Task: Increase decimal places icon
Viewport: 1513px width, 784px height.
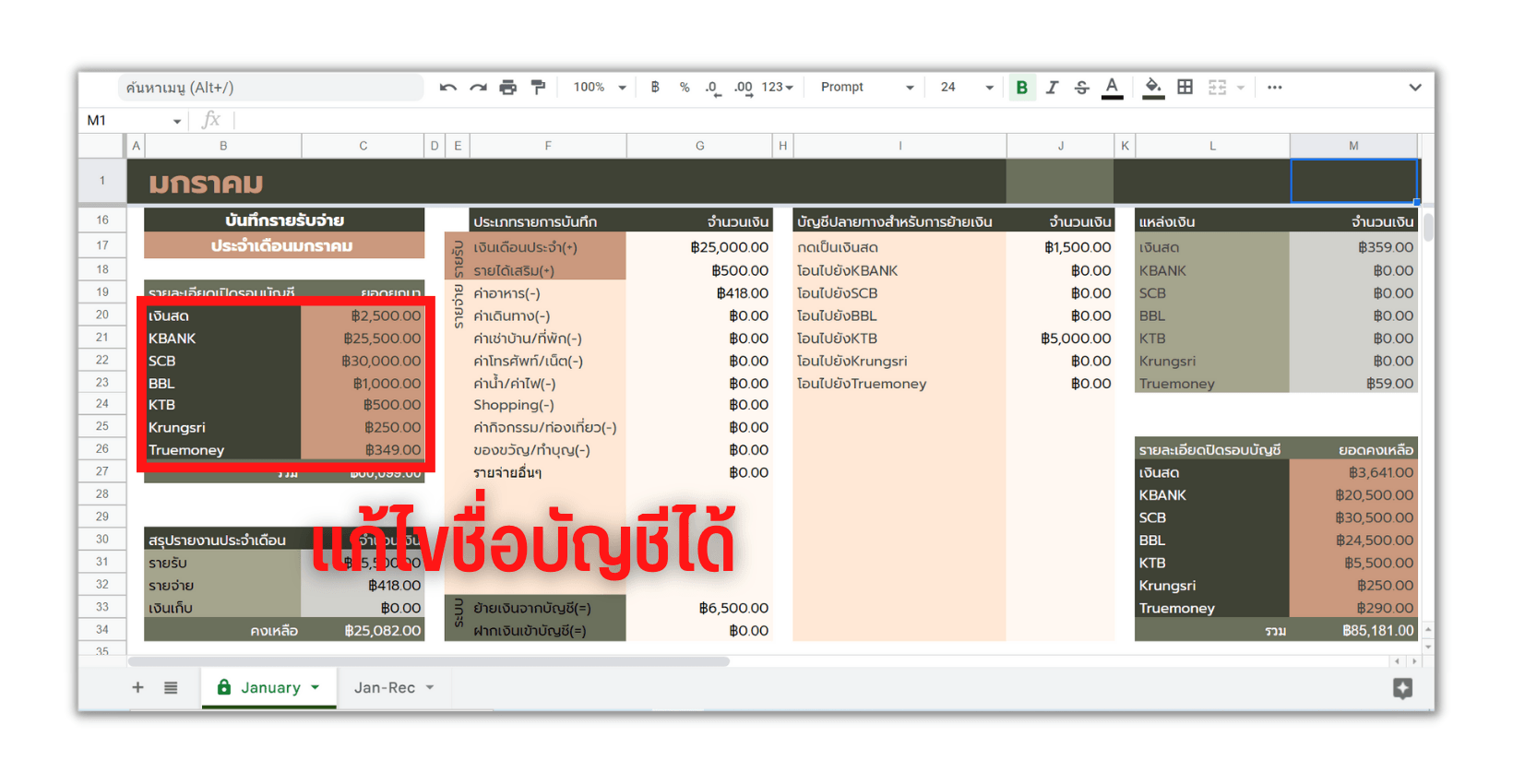Action: pos(743,88)
